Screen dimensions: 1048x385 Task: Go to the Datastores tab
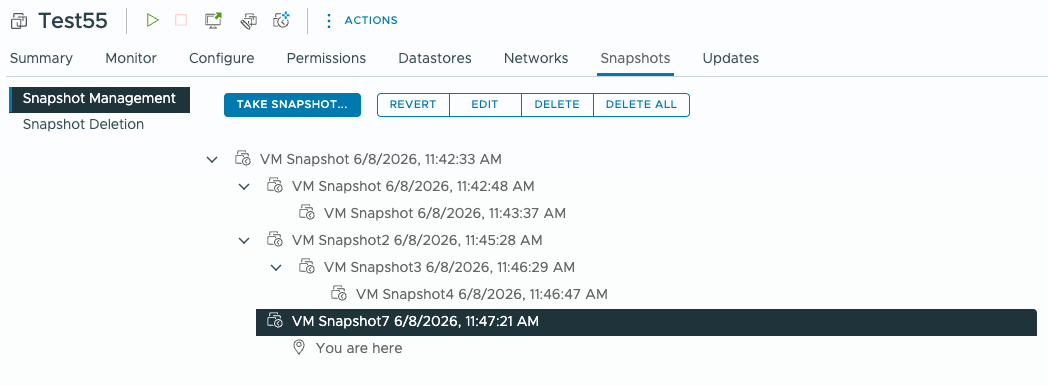(x=435, y=58)
